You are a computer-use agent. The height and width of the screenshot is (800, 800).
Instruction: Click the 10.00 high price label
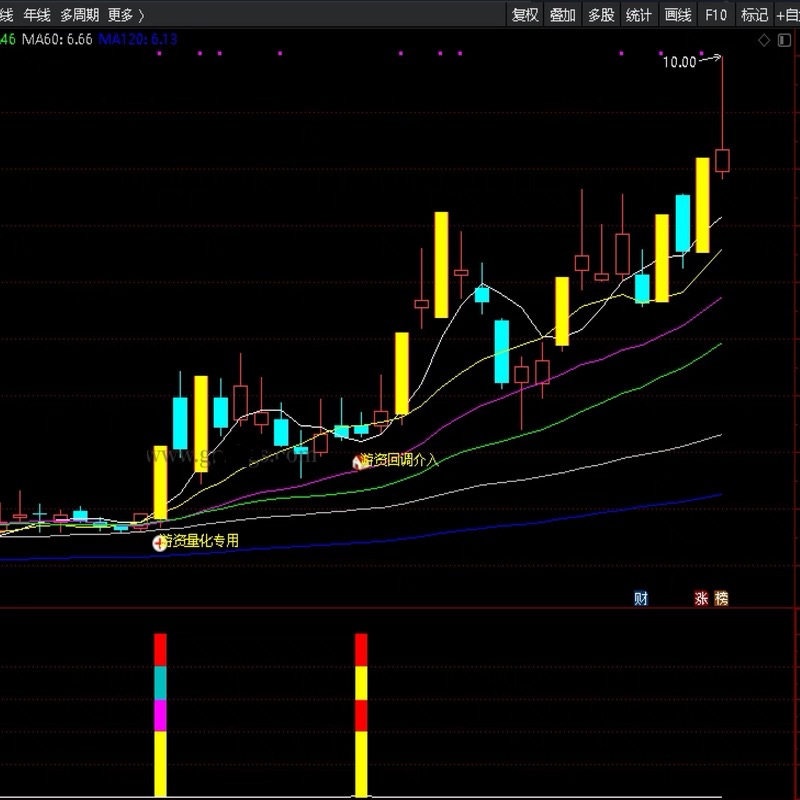[679, 62]
